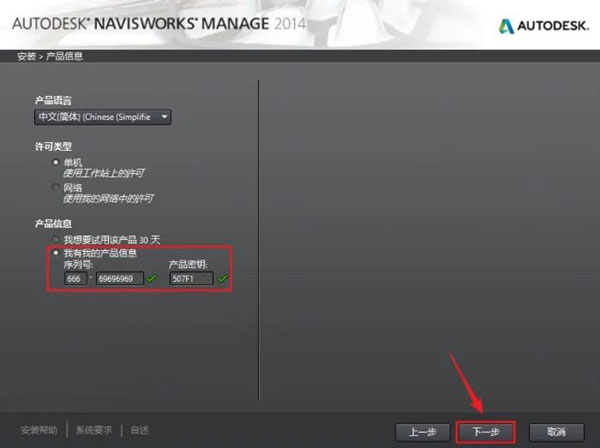Choose the 30-day trial option
This screenshot has height=448, width=600.
coord(56,239)
